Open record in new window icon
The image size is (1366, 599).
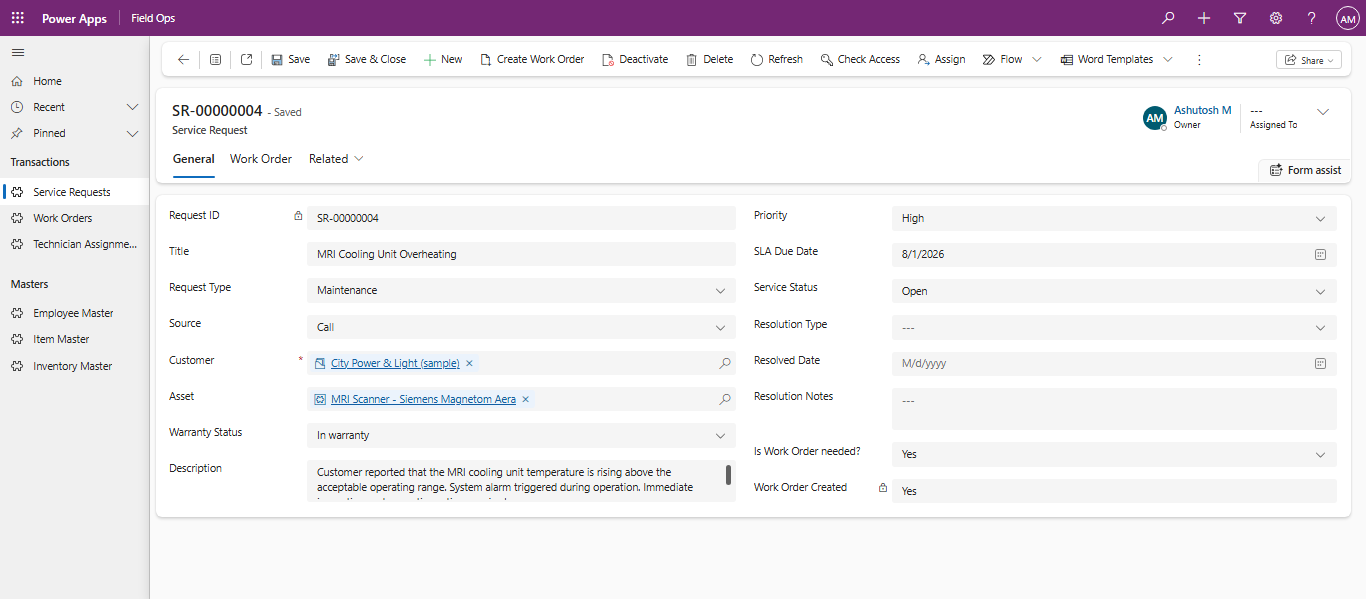click(x=247, y=59)
